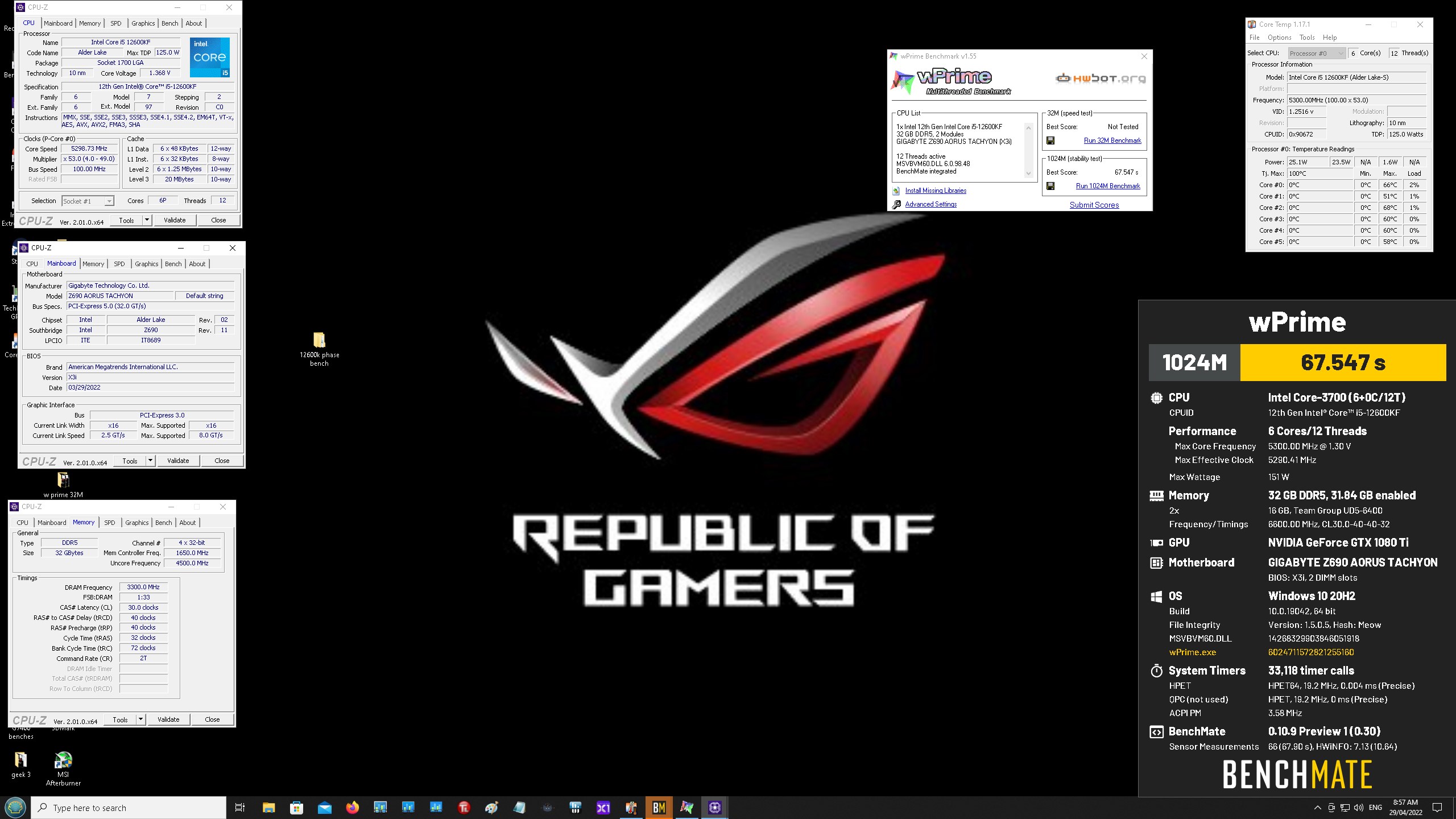Open the paint palette taskbar icon
This screenshot has width=1456, height=819.
[491, 808]
